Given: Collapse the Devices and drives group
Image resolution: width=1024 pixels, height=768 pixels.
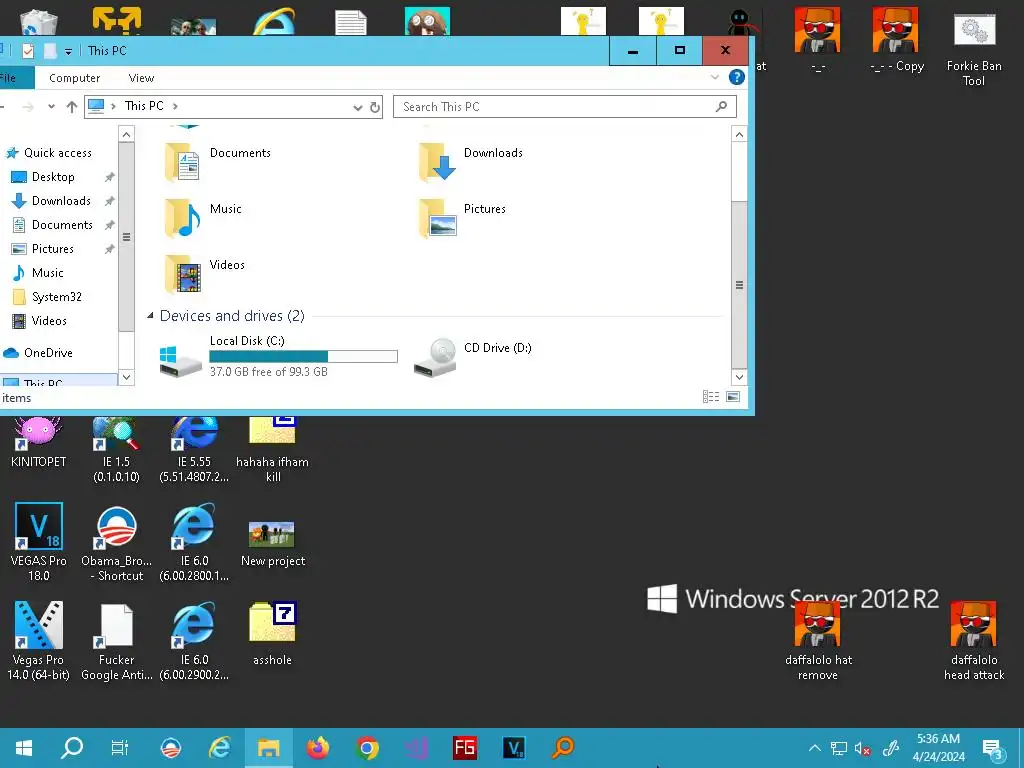Looking at the screenshot, I should 150,315.
